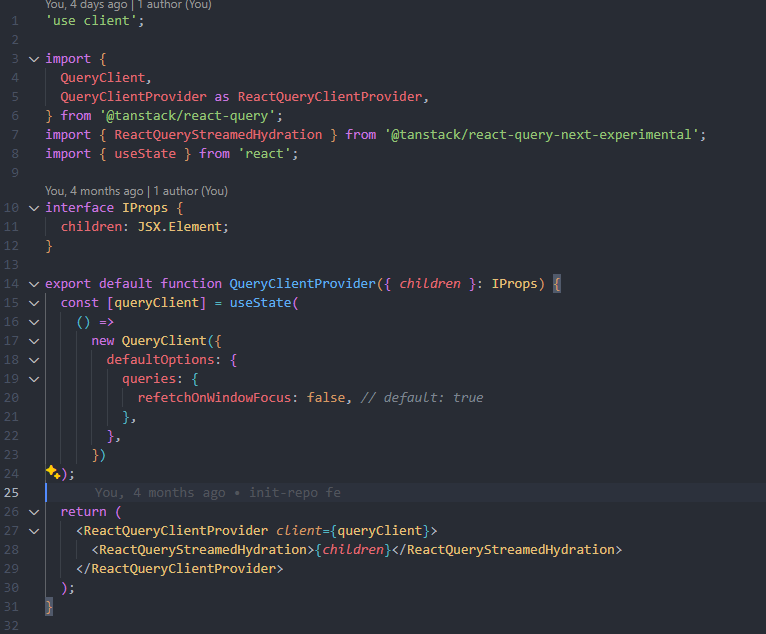Click the IProps interface name on line 10
The height and width of the screenshot is (634, 766).
(x=145, y=208)
